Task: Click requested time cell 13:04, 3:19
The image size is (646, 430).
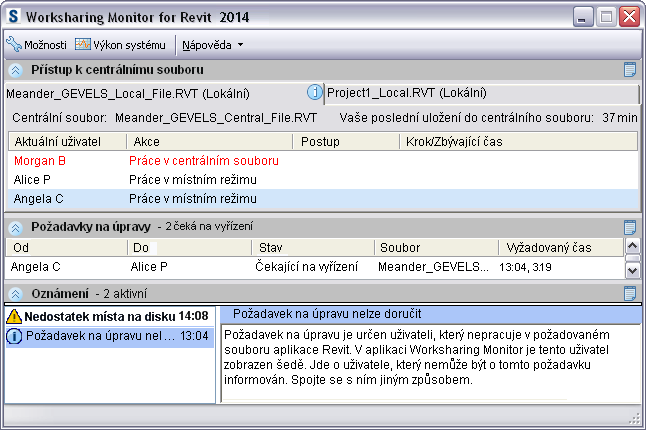Action: coord(525,267)
